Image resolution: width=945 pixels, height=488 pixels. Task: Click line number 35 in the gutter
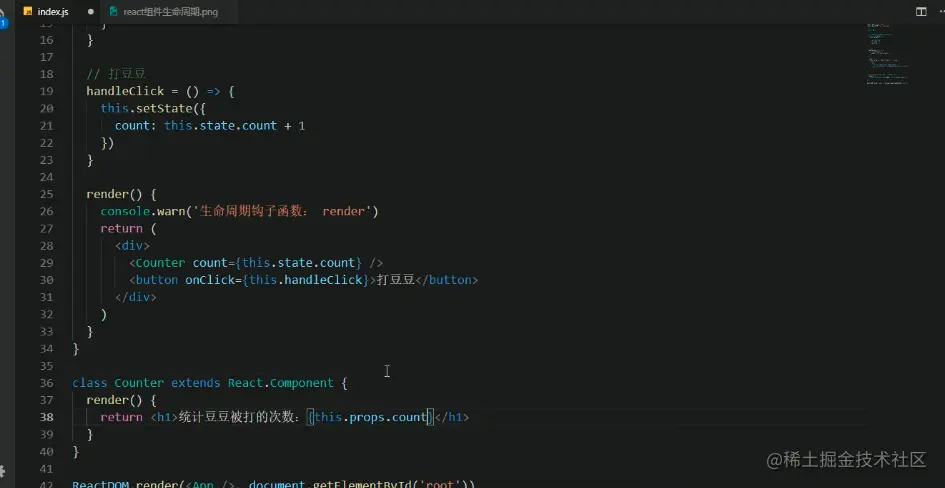click(47, 366)
